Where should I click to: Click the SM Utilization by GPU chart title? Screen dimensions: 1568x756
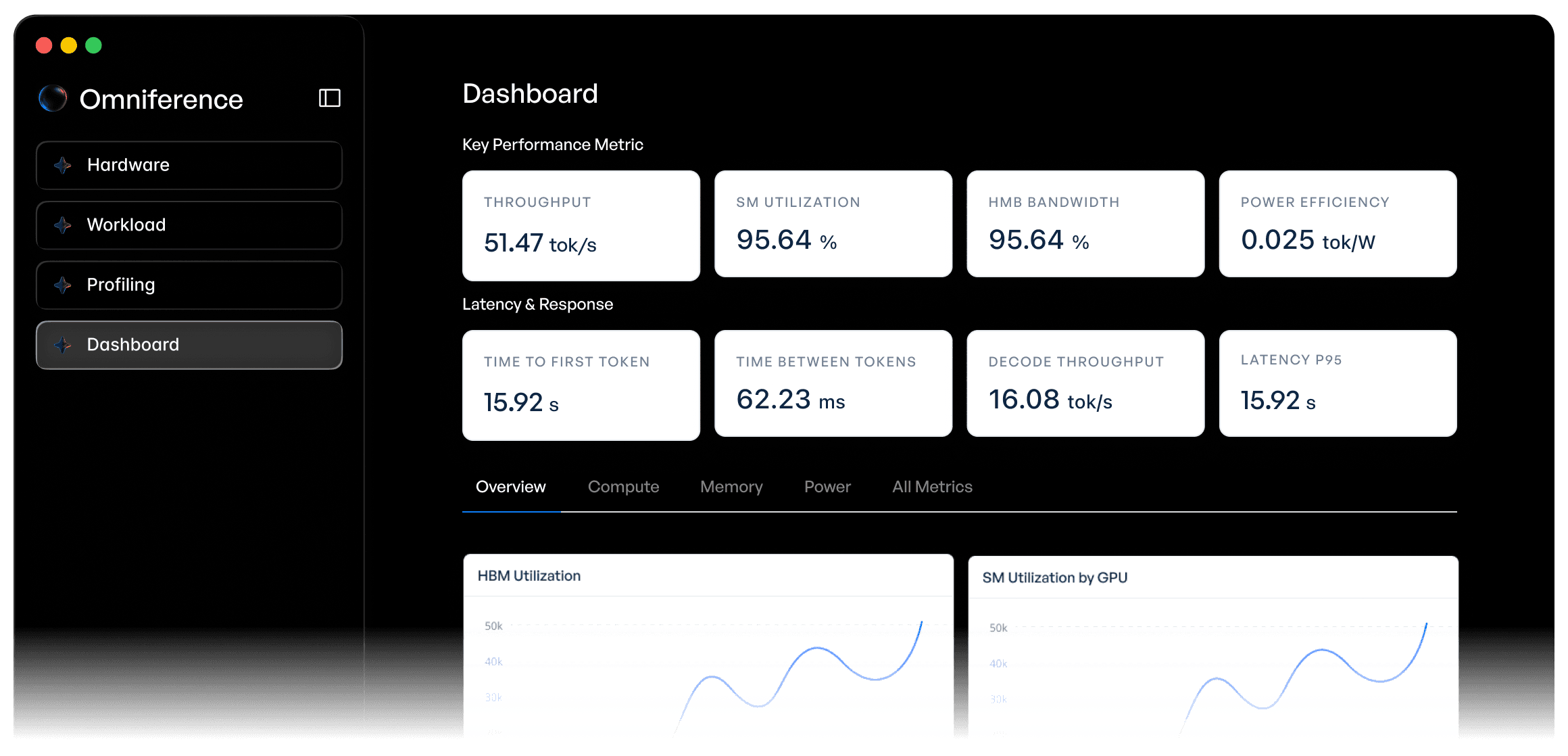click(1054, 578)
